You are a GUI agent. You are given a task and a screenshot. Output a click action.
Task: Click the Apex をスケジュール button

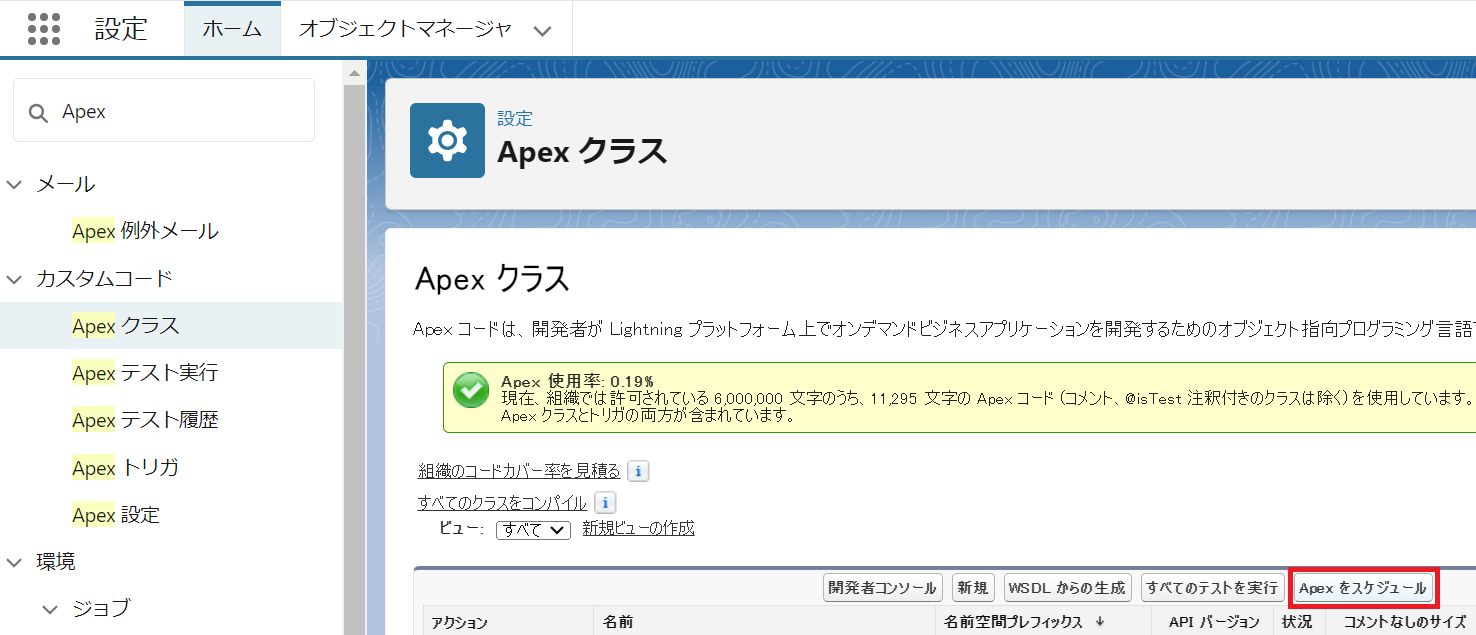point(1363,588)
